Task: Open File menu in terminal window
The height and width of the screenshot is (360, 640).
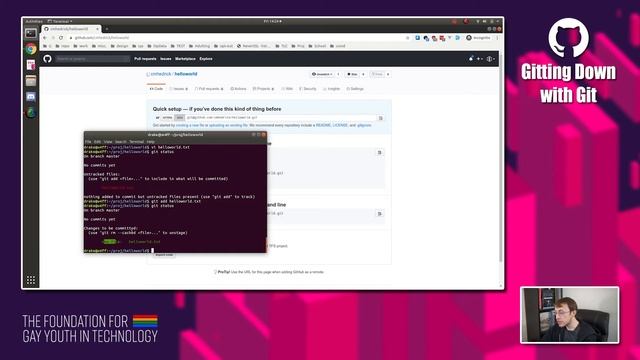Action: 88,142
